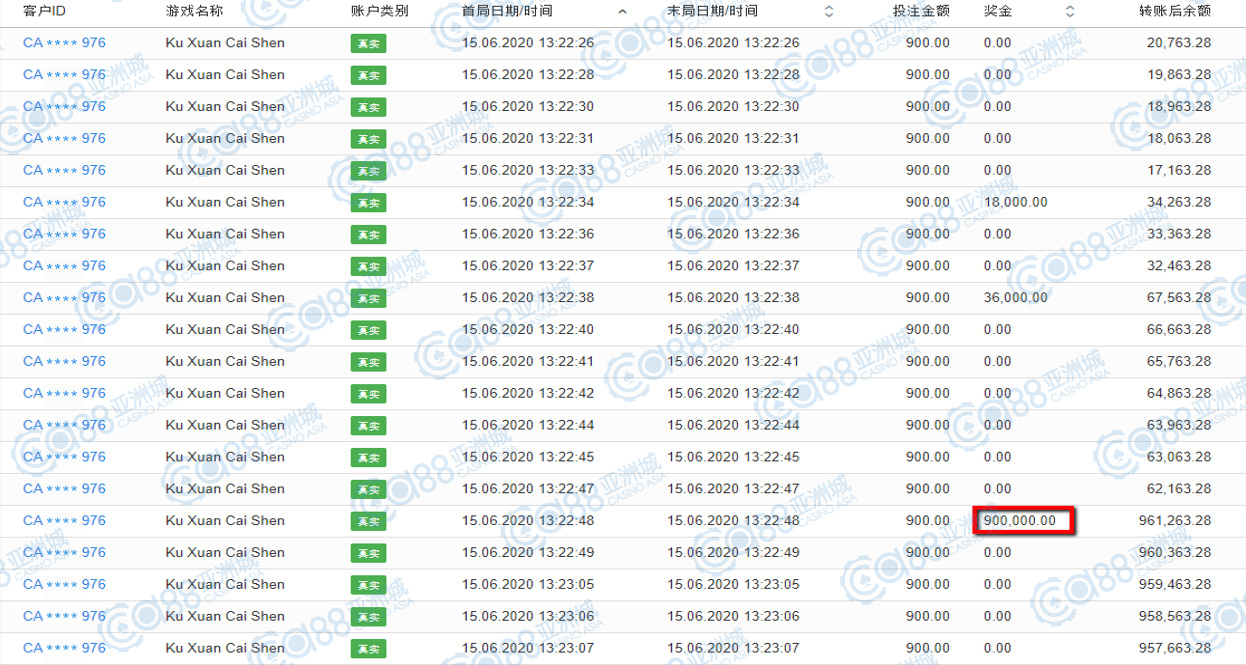
Task: Select the highlighted 900,000.00 prize cell
Action: coord(1023,521)
